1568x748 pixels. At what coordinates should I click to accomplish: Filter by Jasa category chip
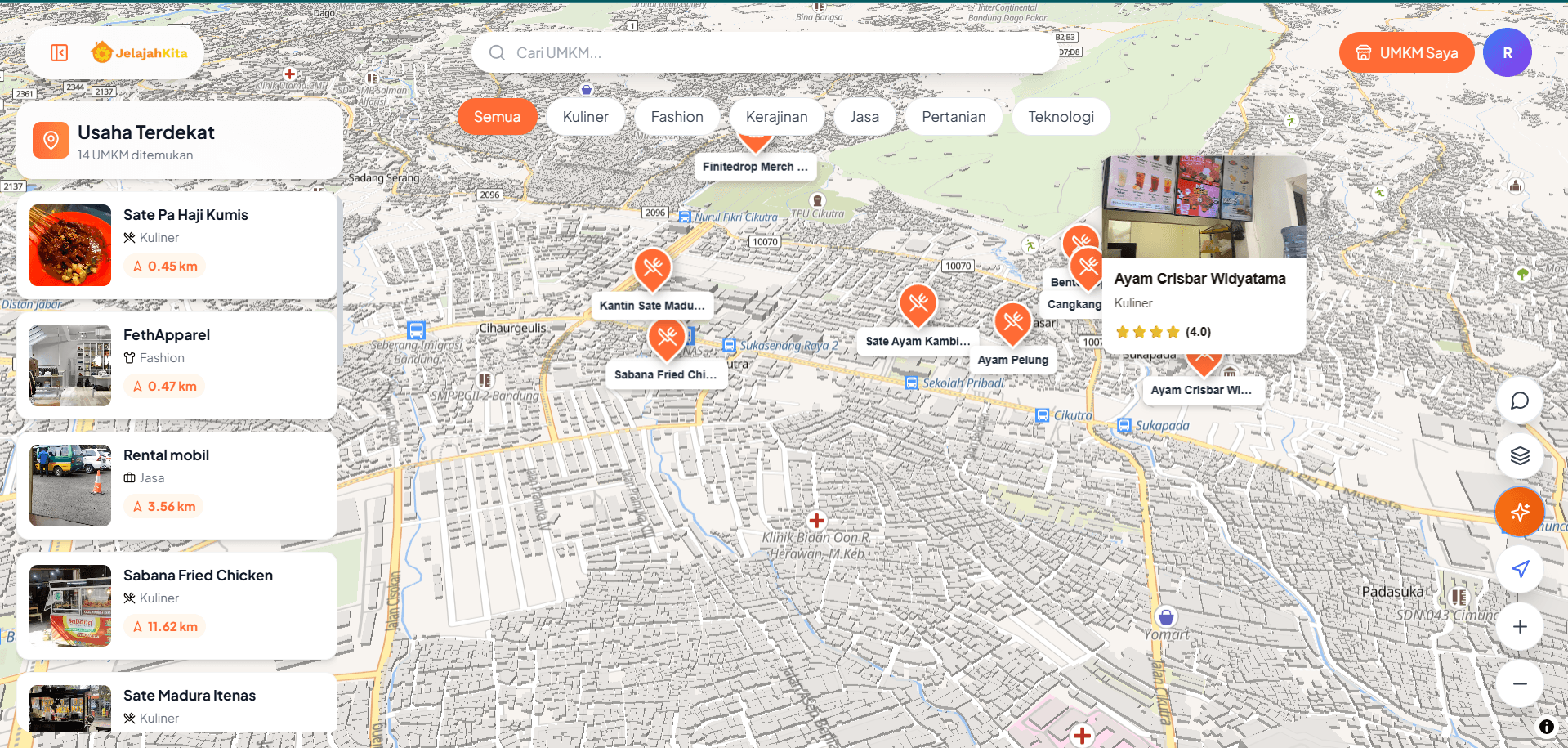point(864,117)
